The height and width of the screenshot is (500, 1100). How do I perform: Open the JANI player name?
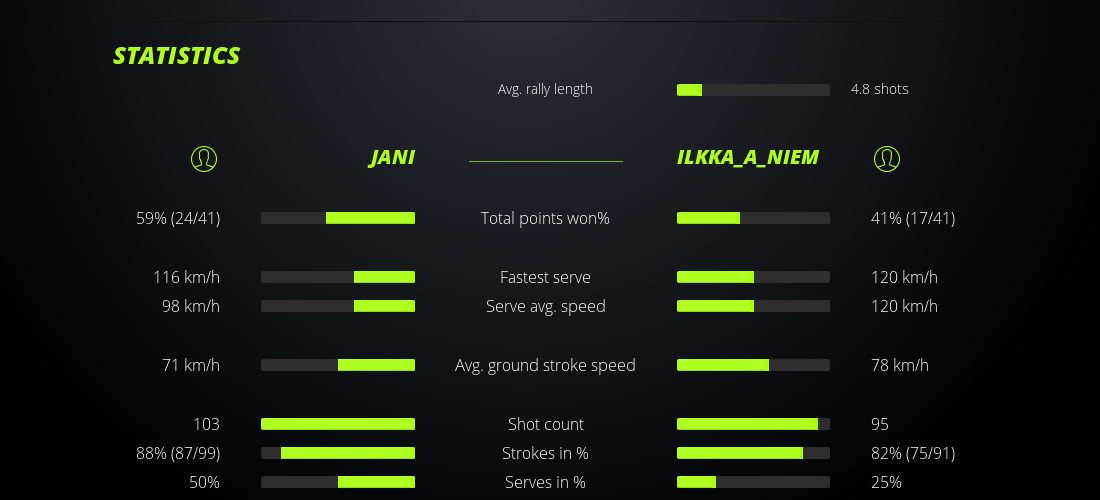[392, 158]
